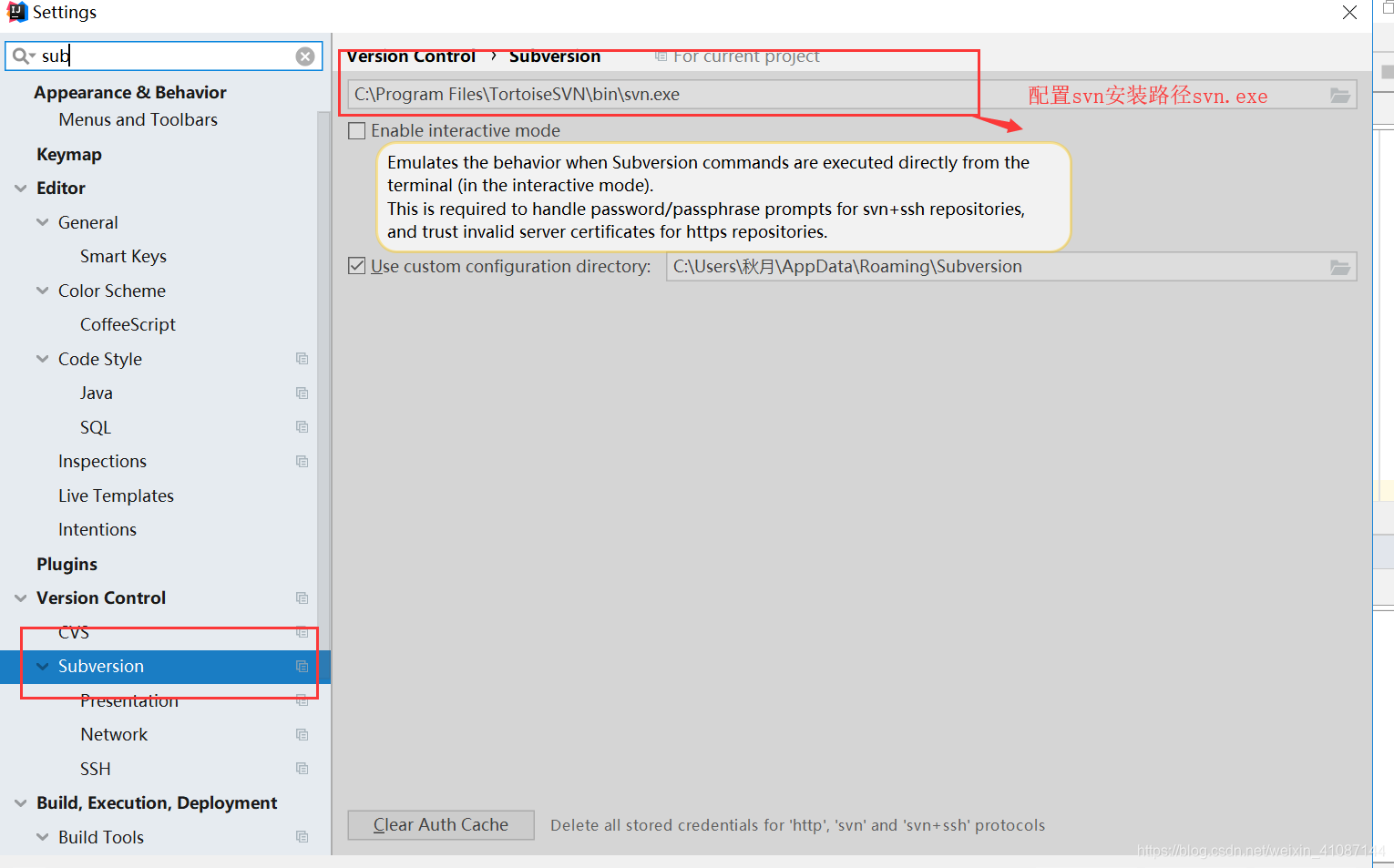Click inside the settings search box
The image size is (1394, 868).
pyautogui.click(x=164, y=56)
